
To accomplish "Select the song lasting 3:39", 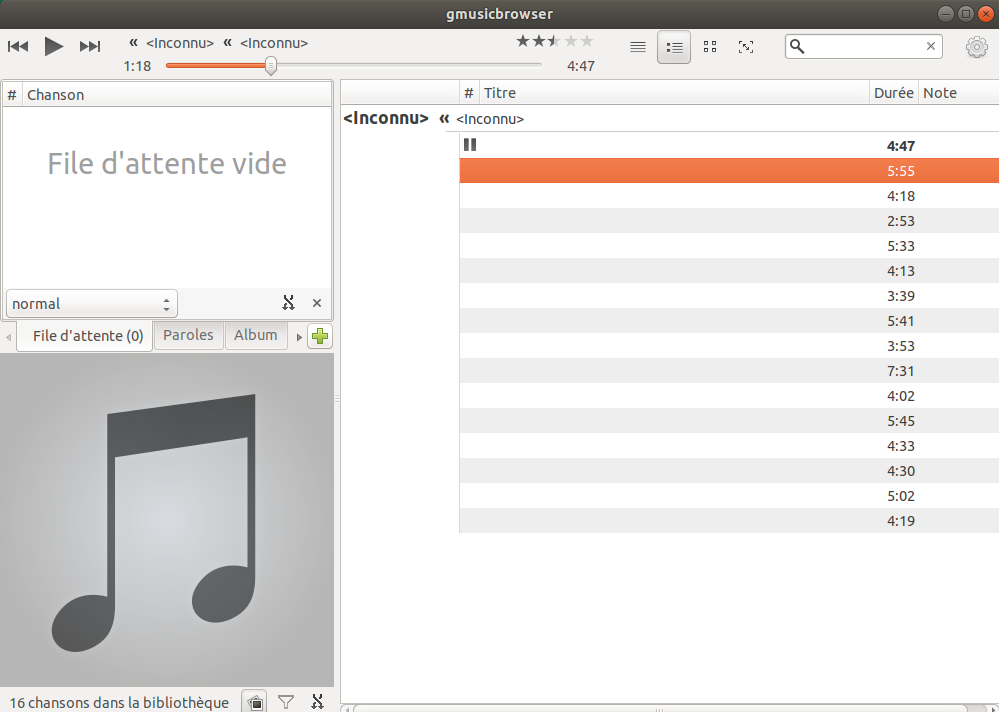I will pos(729,295).
